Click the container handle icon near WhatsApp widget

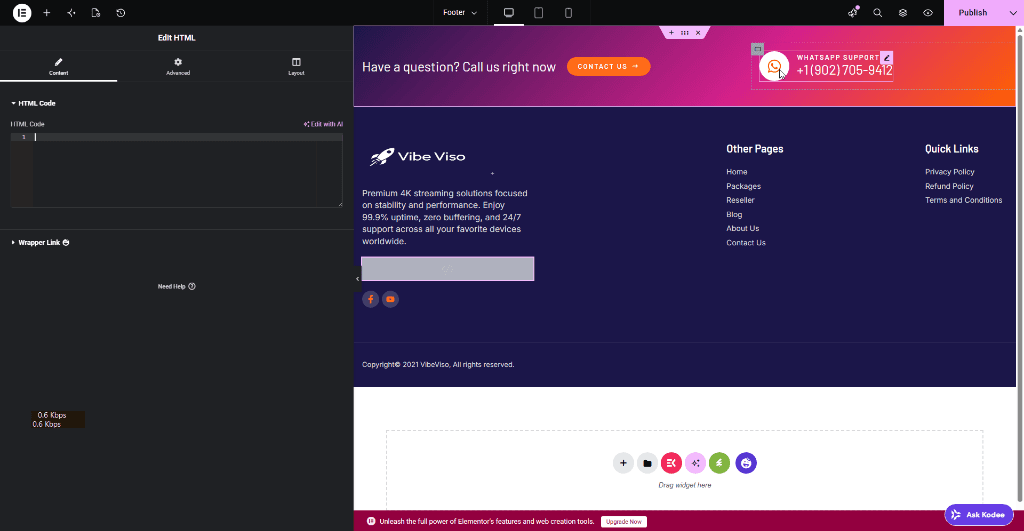point(758,49)
